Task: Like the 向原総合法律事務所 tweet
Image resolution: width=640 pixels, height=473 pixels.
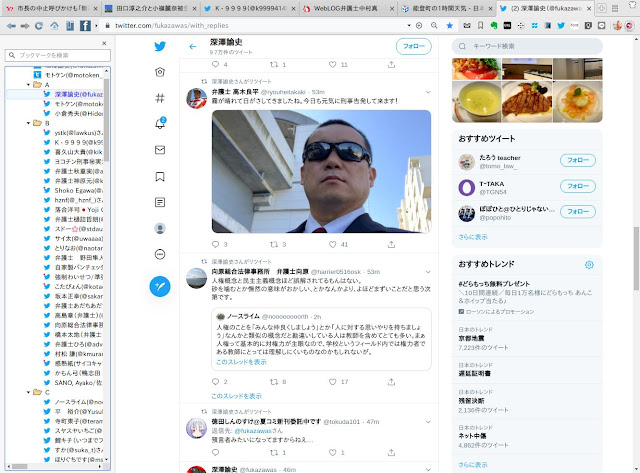Action: [333, 382]
